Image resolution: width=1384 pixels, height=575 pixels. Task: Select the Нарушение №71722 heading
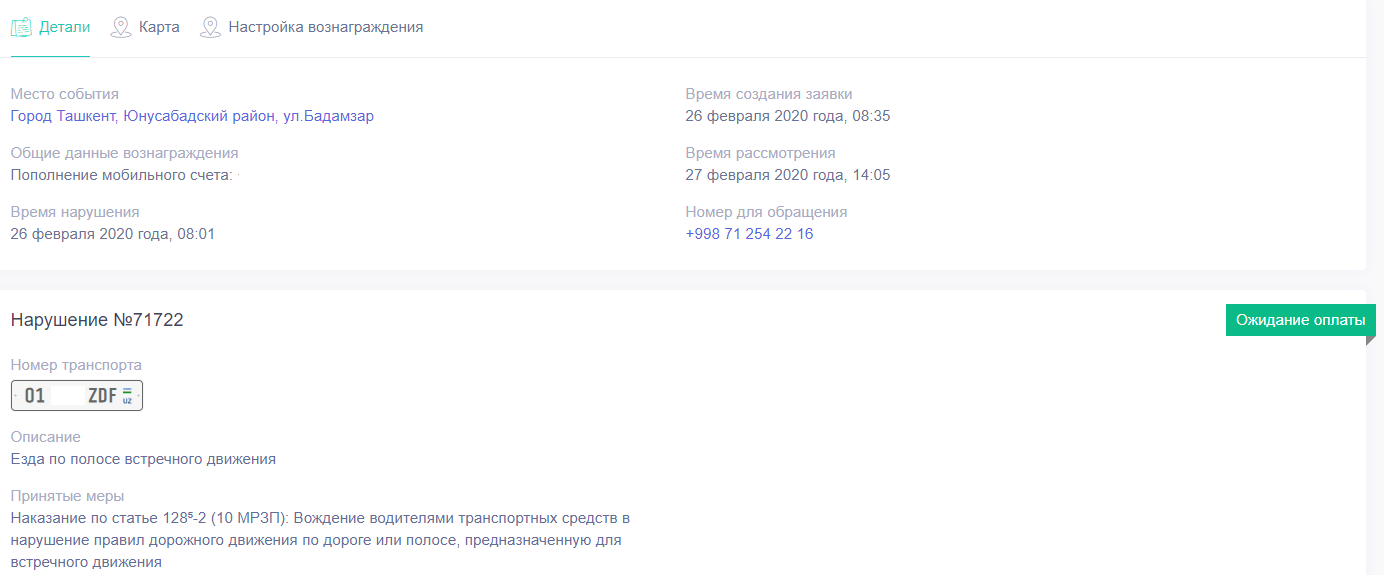(x=97, y=320)
